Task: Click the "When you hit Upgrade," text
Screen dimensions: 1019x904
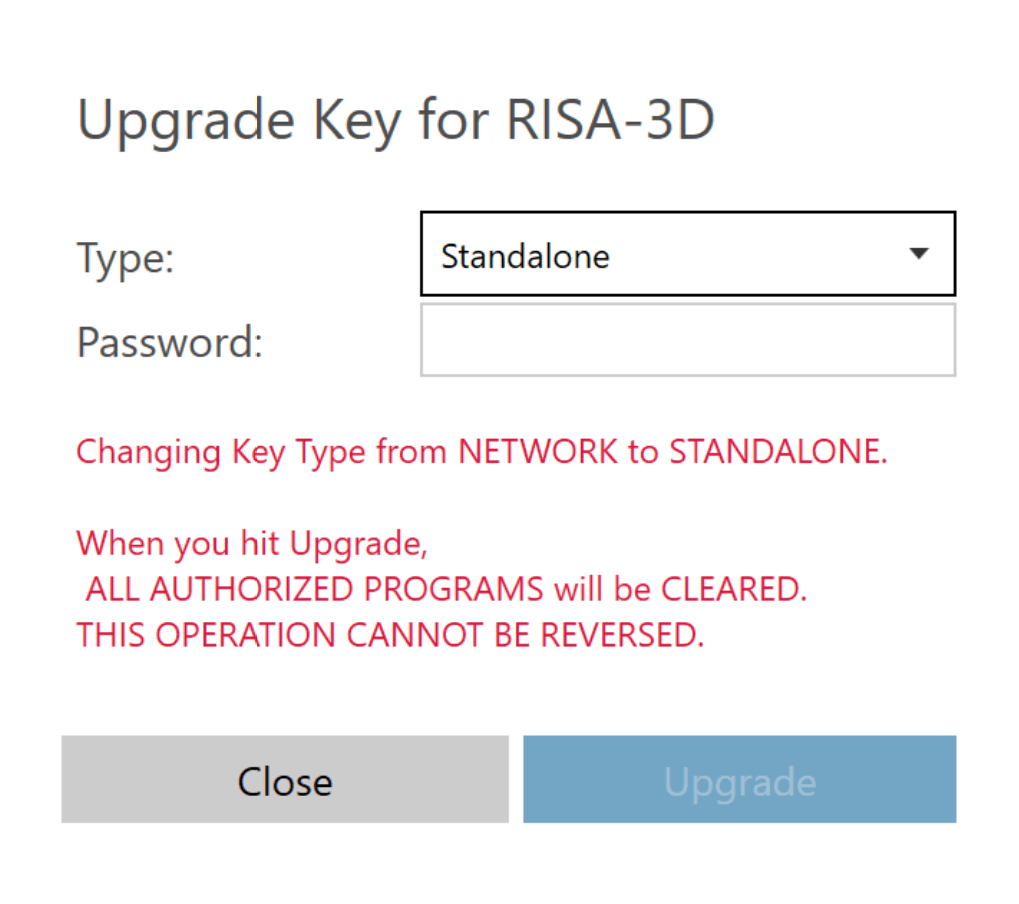Action: 253,543
